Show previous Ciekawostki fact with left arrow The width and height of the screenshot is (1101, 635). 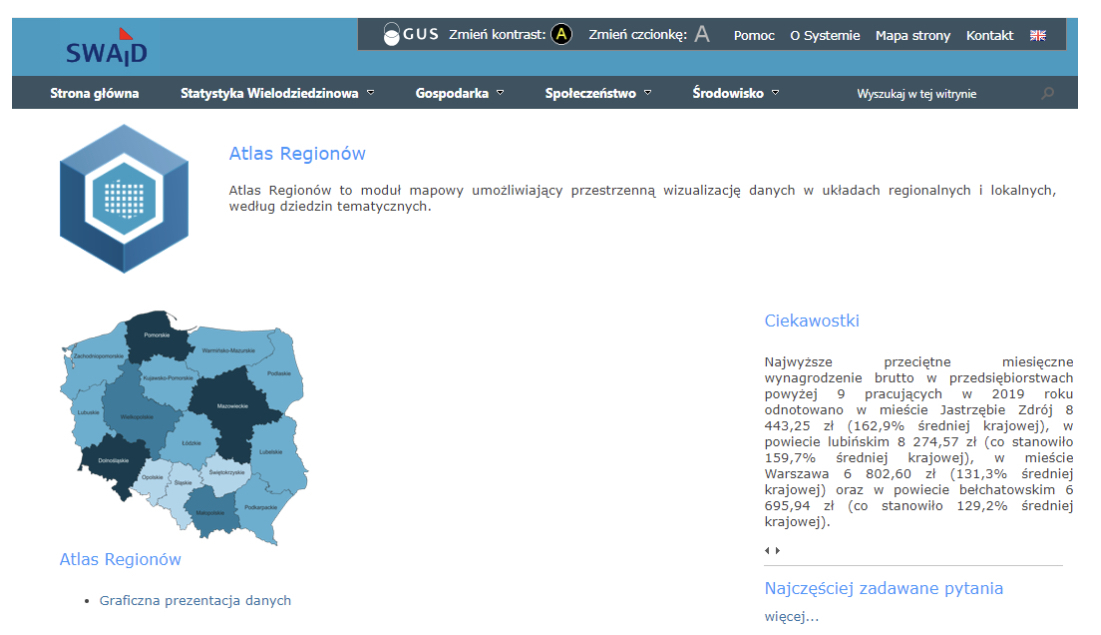pyautogui.click(x=767, y=550)
